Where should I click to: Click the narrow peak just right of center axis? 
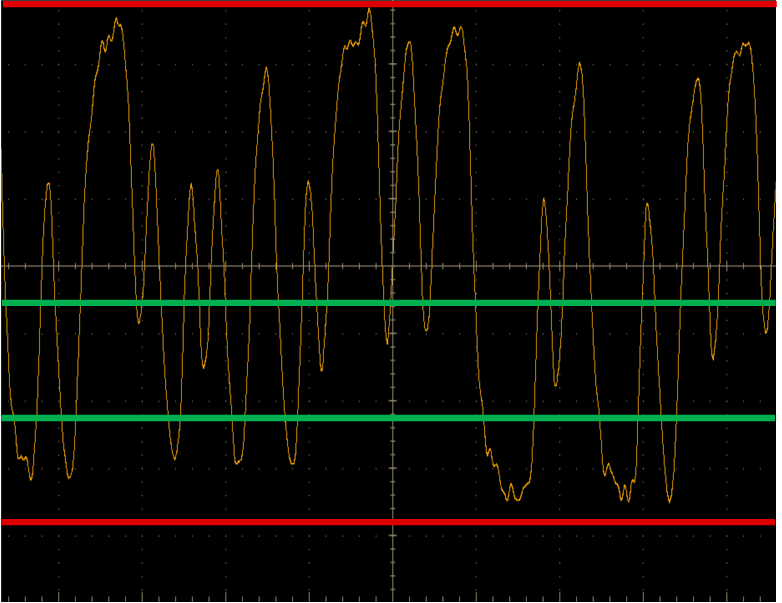(409, 43)
